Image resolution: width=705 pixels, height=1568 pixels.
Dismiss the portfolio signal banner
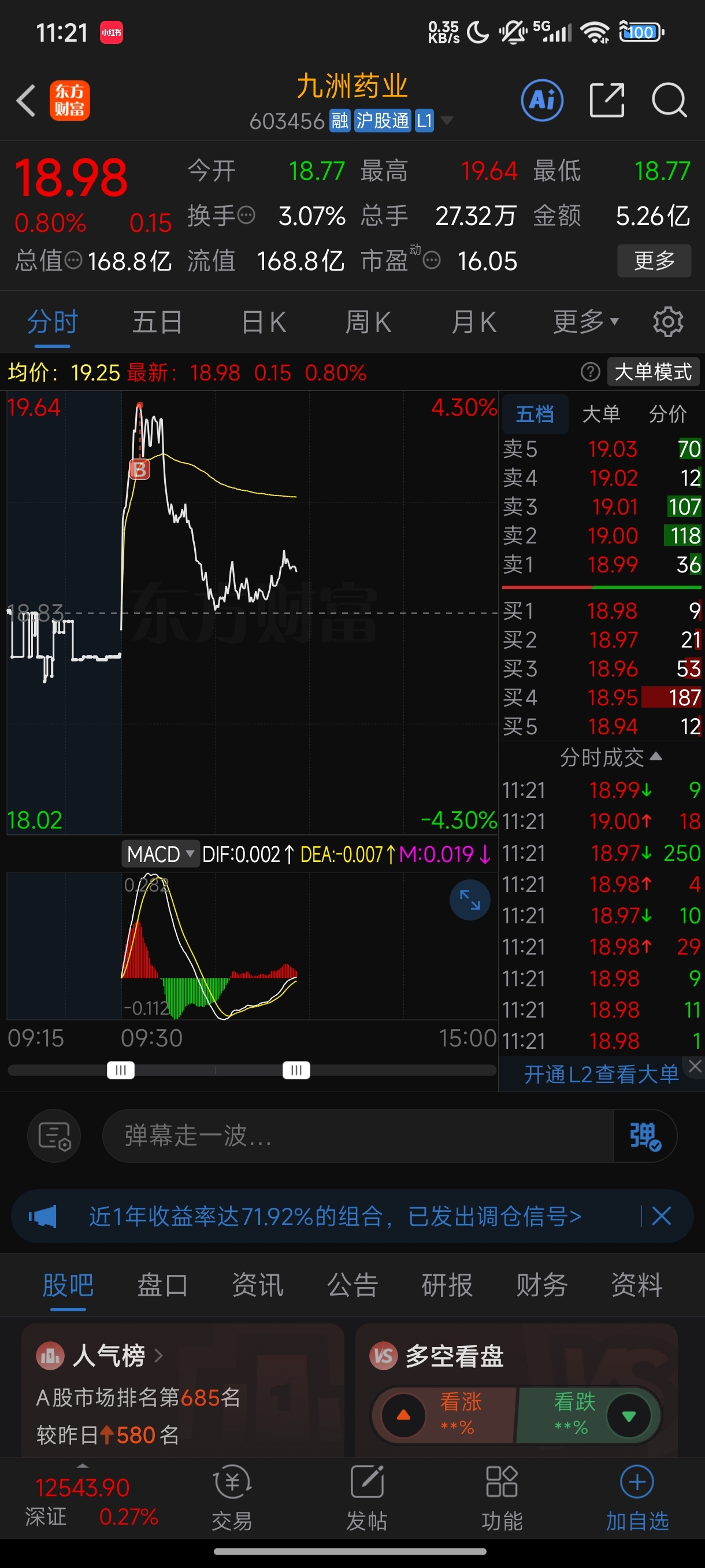point(661,1216)
